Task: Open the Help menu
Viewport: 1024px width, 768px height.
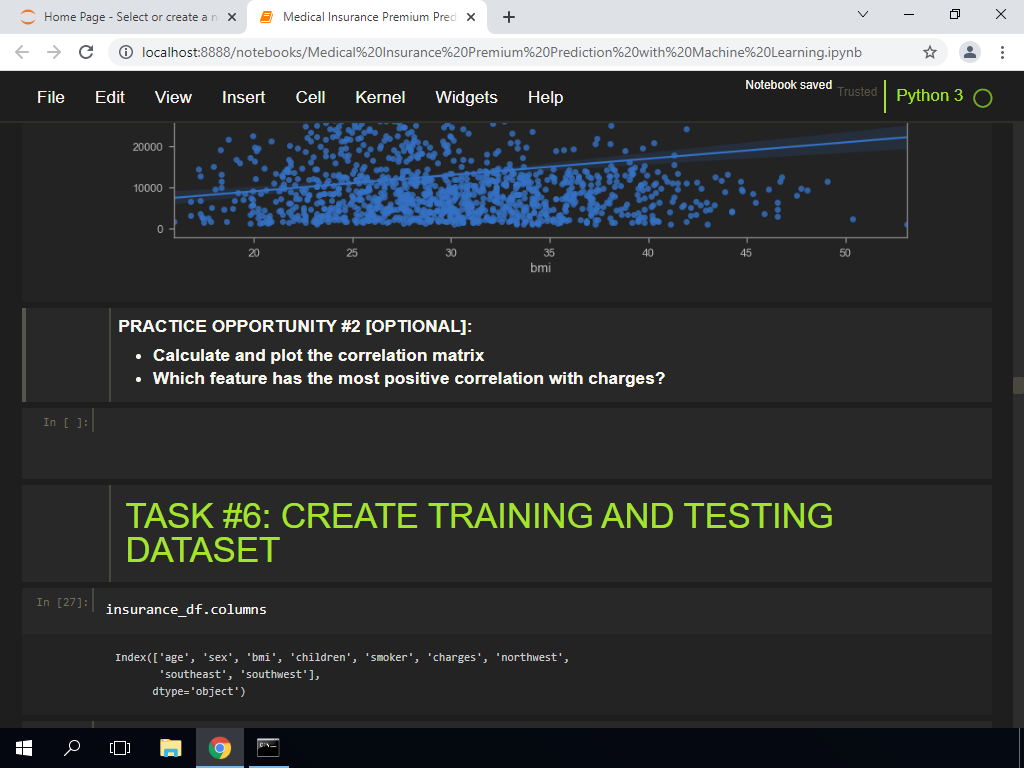Action: coord(545,97)
